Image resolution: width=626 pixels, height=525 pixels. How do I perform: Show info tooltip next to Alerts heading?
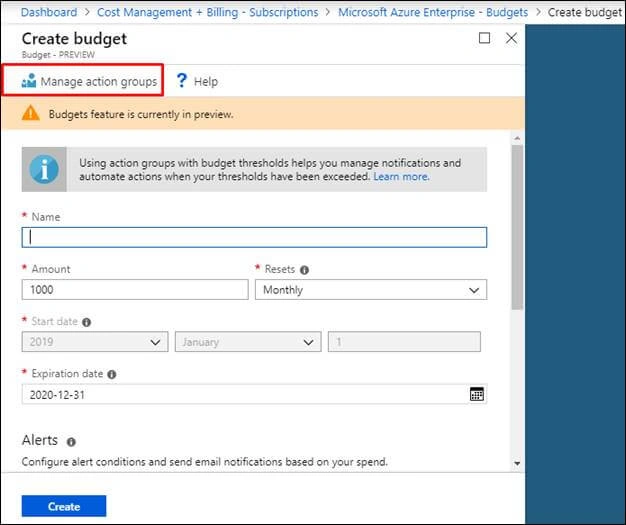[x=71, y=442]
